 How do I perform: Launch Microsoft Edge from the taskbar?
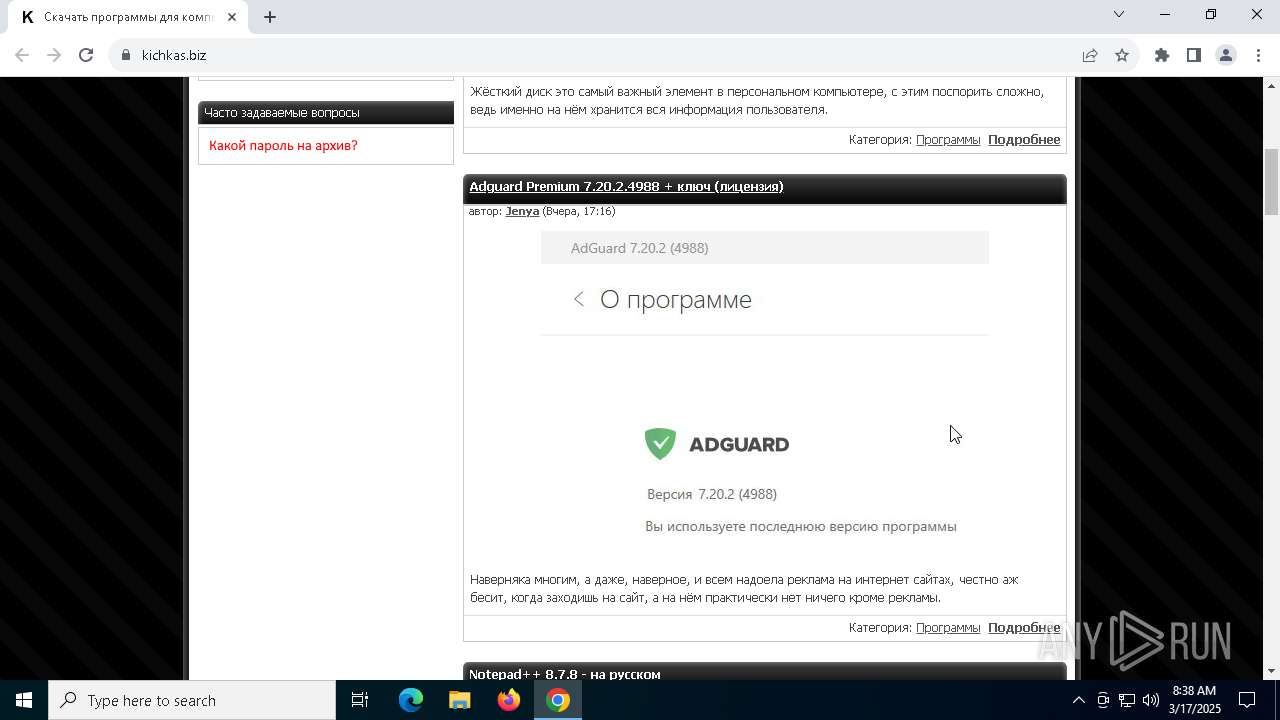coord(411,700)
